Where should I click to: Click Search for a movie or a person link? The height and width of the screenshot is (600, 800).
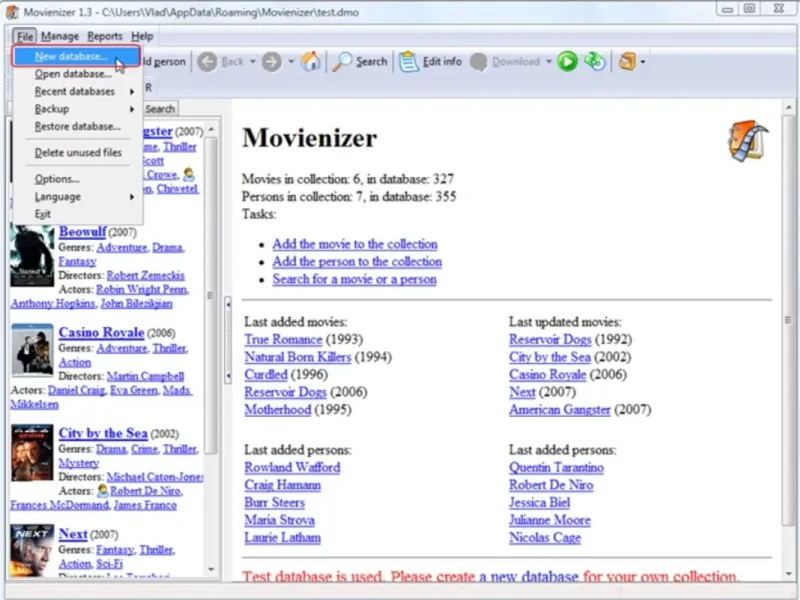coord(355,279)
